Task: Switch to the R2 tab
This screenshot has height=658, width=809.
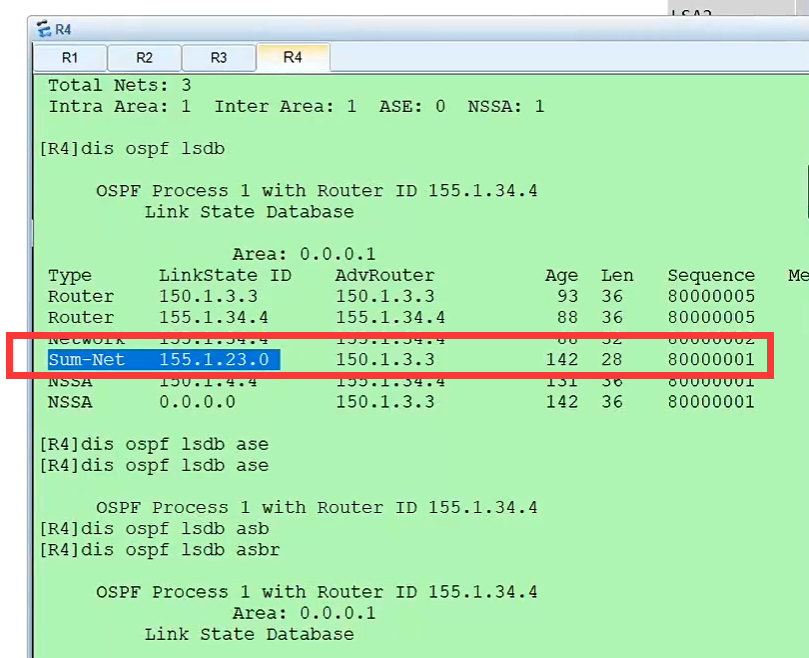Action: pyautogui.click(x=143, y=57)
